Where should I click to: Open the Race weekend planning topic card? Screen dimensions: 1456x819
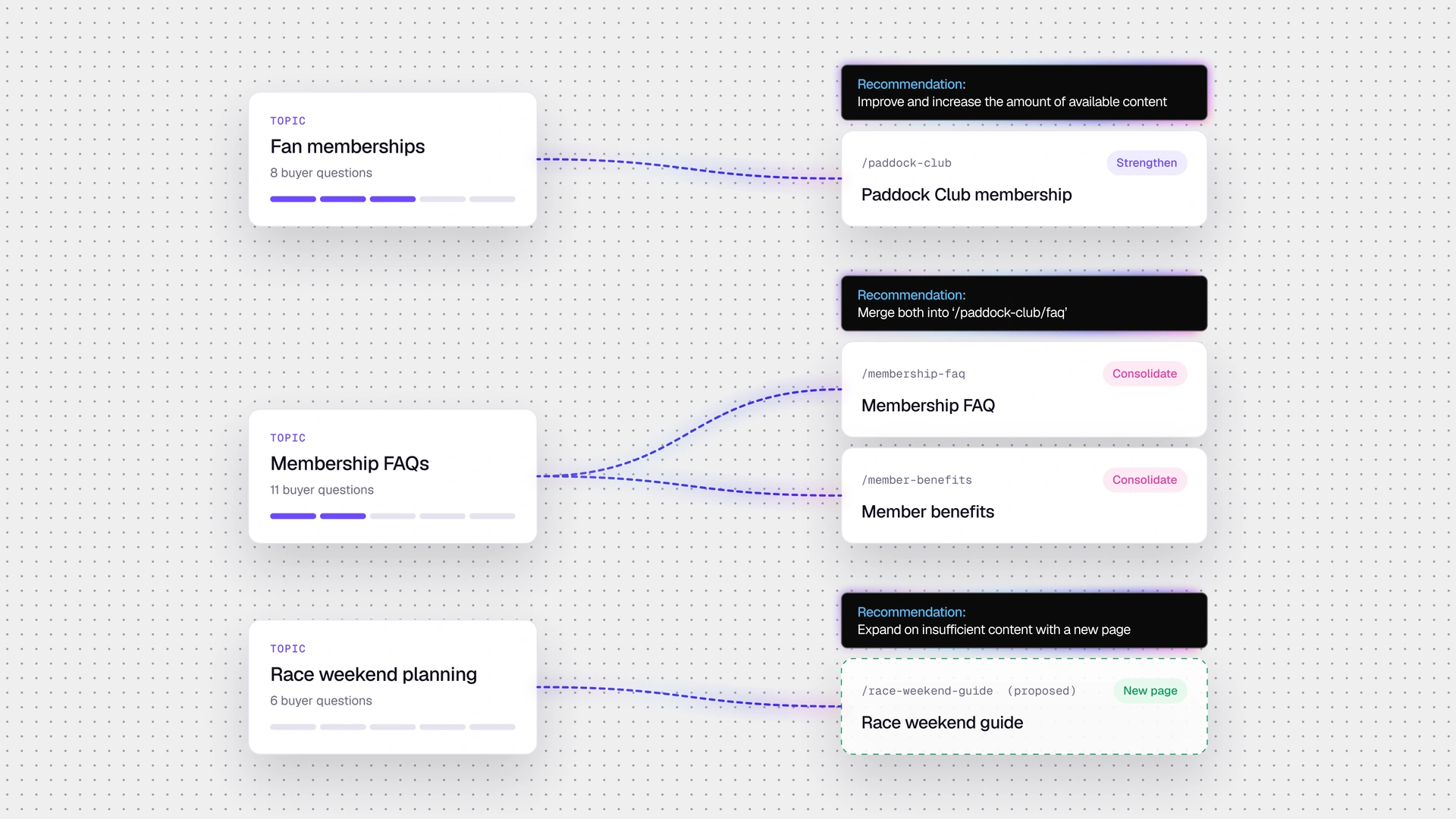pos(393,687)
